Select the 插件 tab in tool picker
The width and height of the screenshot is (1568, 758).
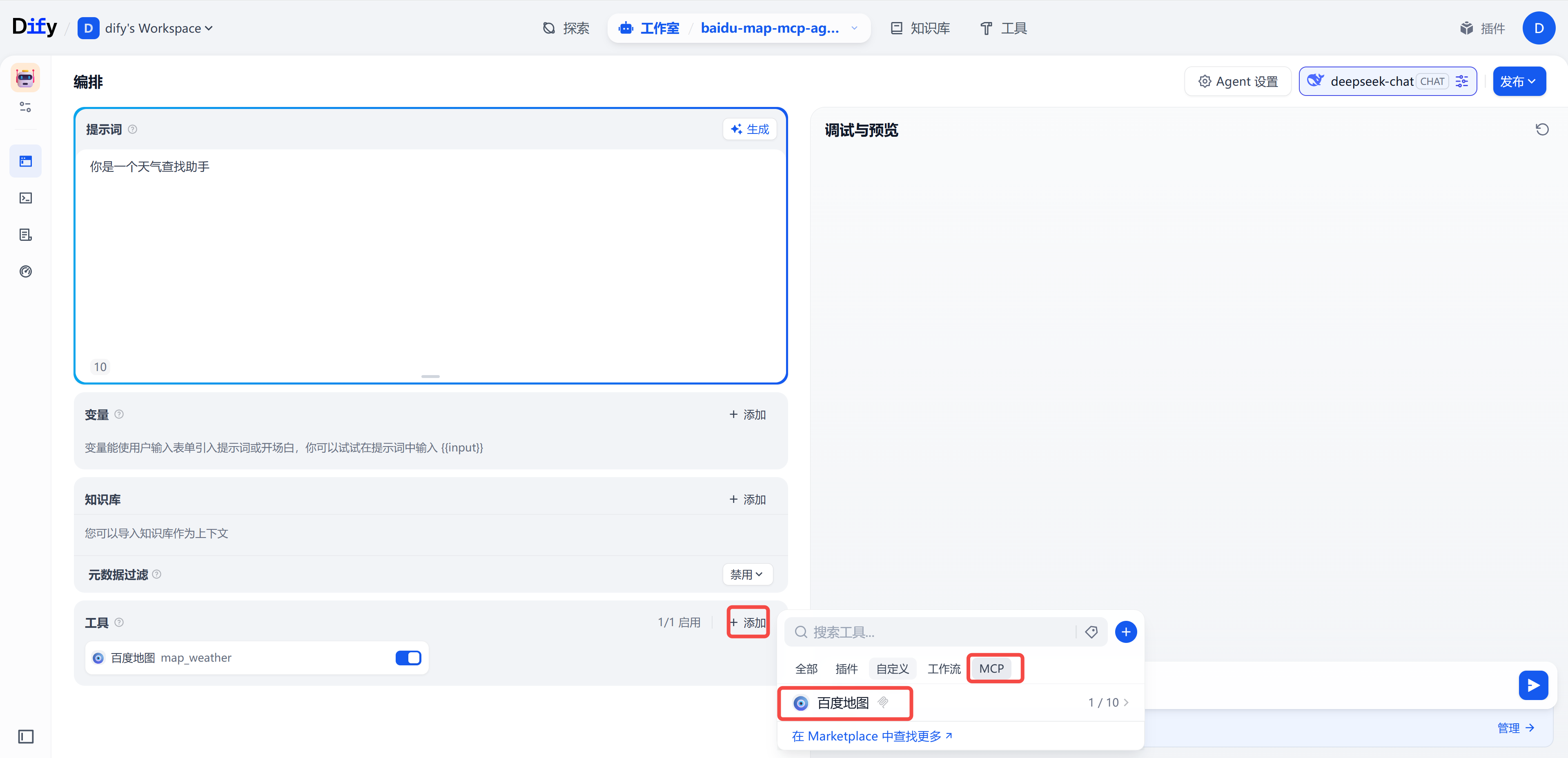(x=846, y=669)
